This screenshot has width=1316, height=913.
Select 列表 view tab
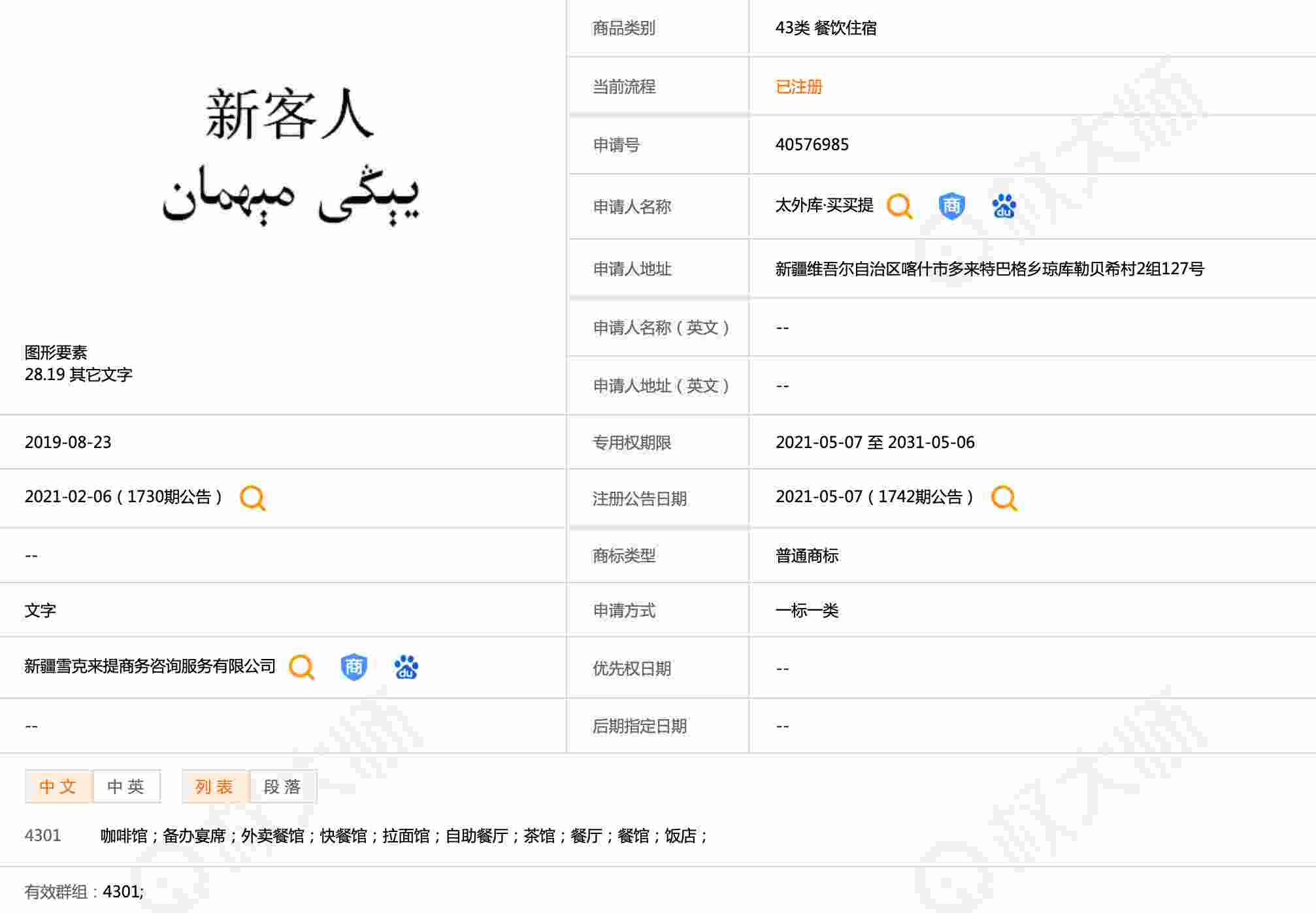coord(214,786)
